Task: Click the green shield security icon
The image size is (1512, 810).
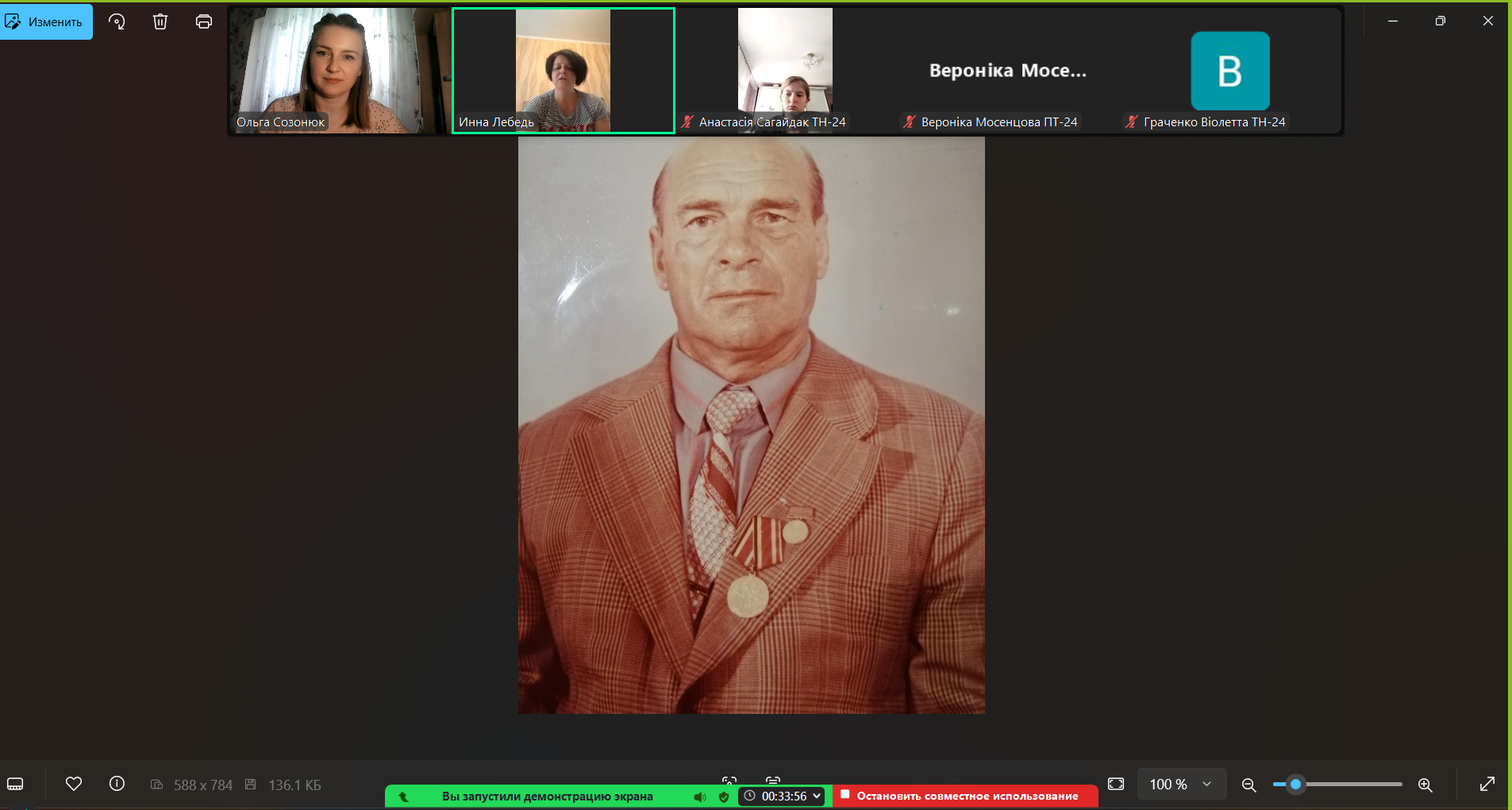Action: tap(724, 796)
